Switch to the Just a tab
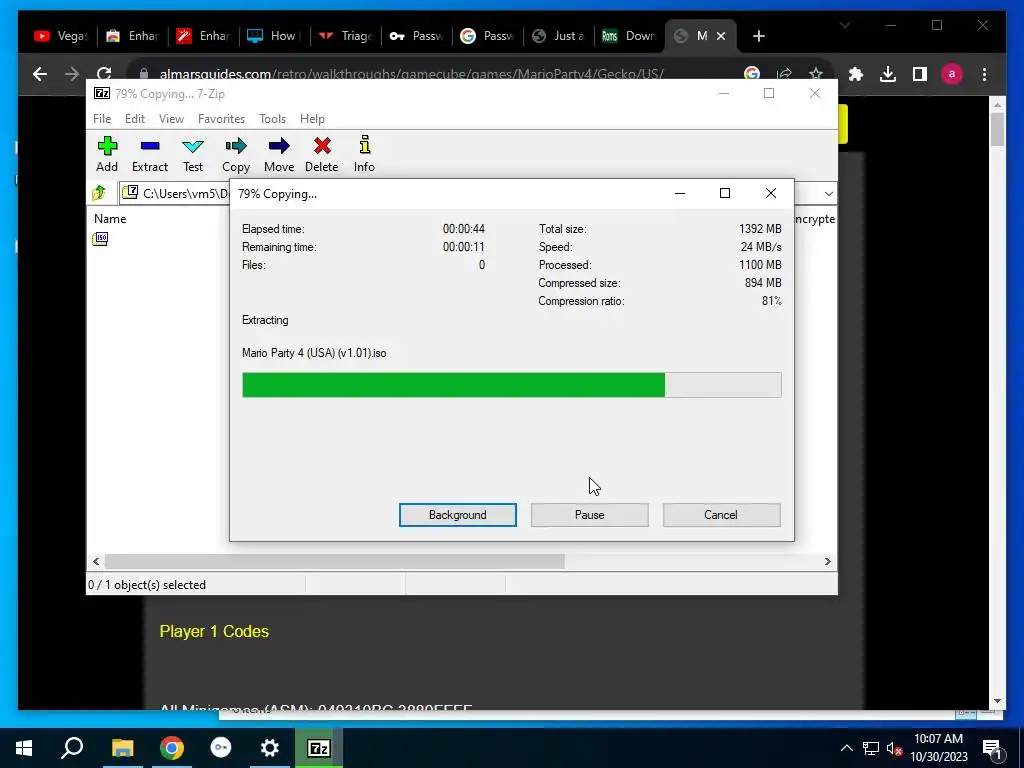1024x768 pixels. coord(558,36)
